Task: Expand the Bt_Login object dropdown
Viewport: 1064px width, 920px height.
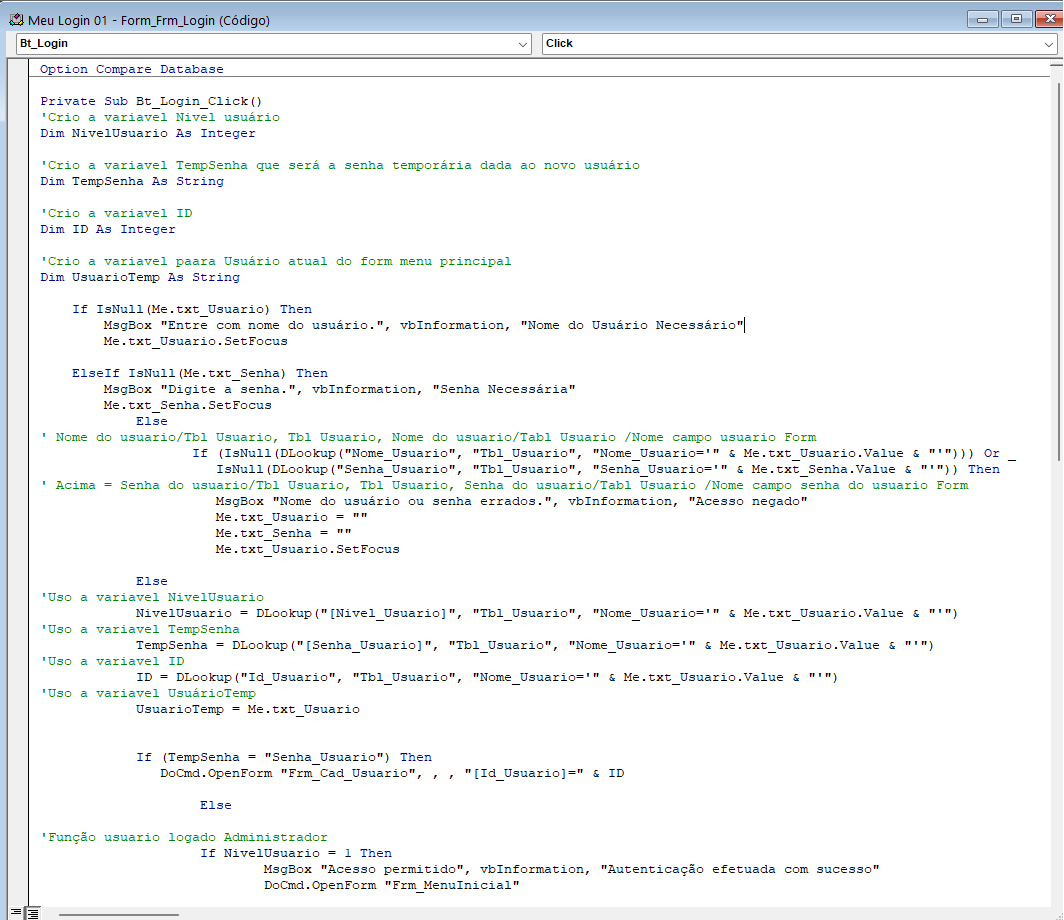Action: click(523, 44)
